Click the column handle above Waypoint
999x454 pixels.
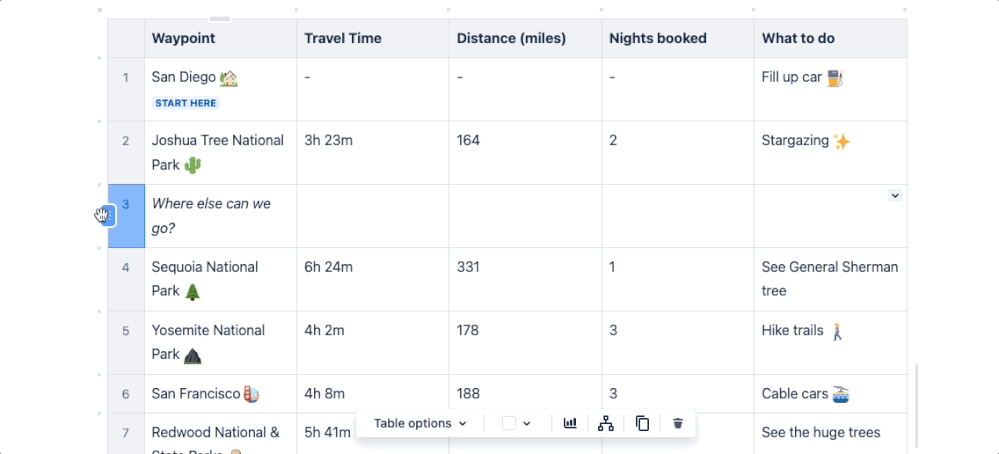(220, 18)
